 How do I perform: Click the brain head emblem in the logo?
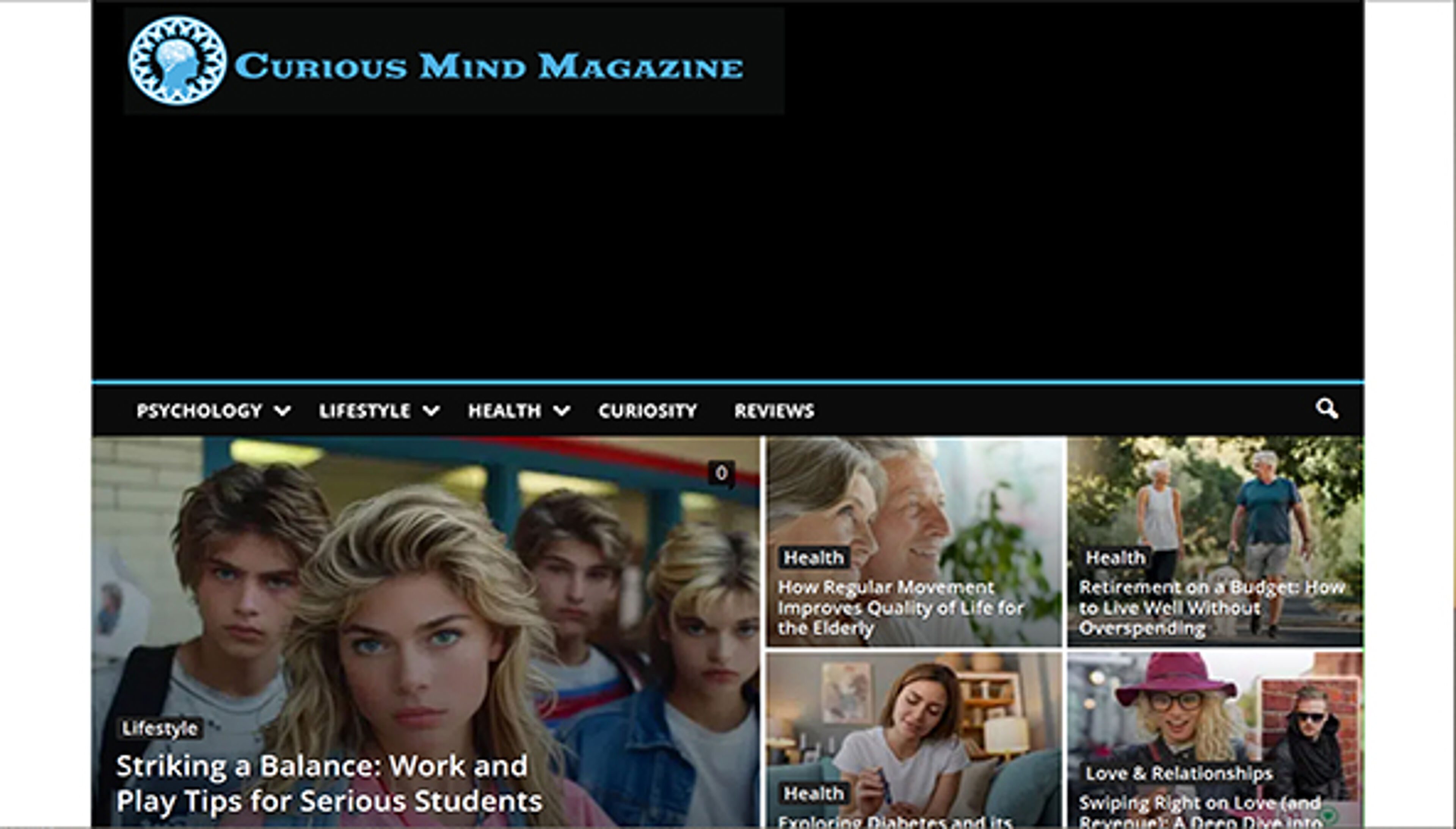click(177, 61)
